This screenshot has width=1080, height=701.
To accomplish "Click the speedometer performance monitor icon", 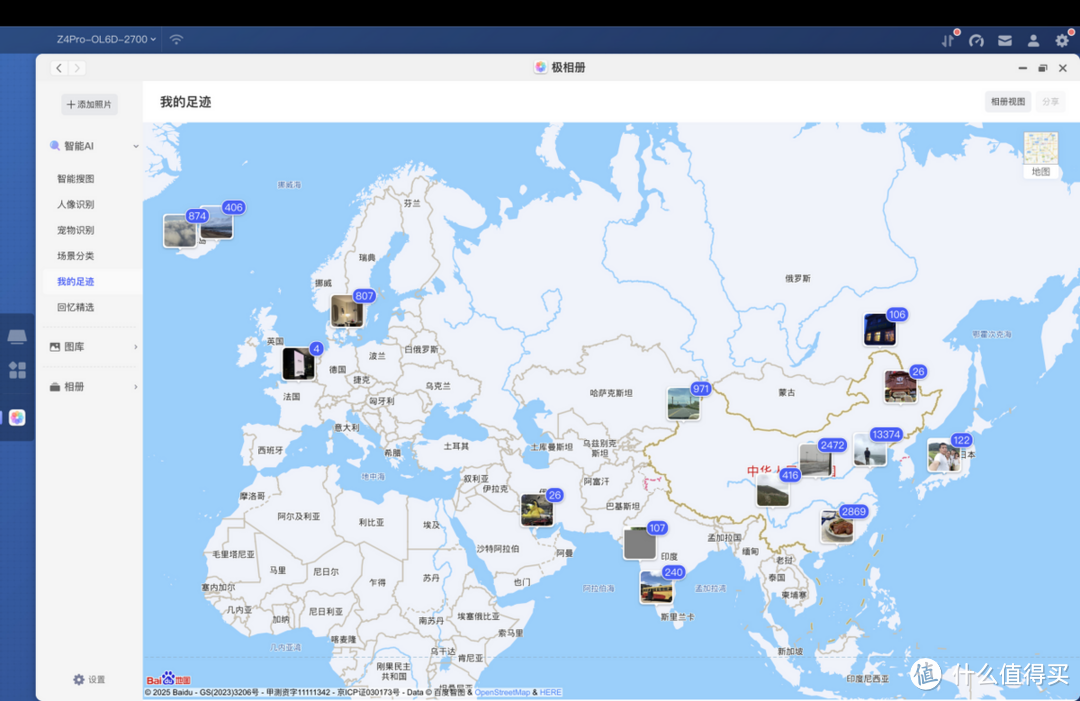I will click(x=977, y=40).
